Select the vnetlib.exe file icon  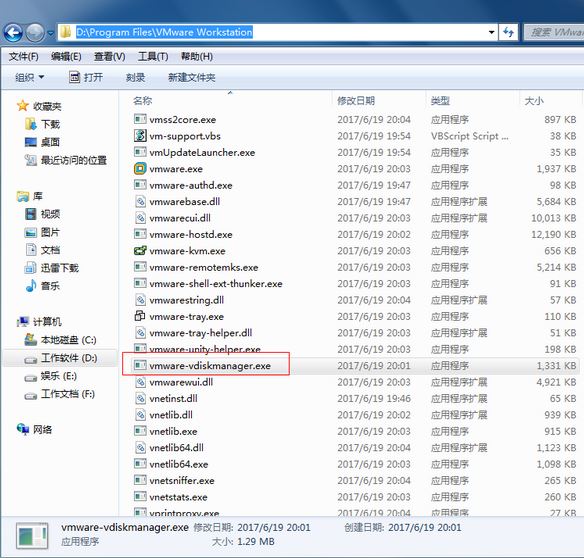tap(140, 431)
